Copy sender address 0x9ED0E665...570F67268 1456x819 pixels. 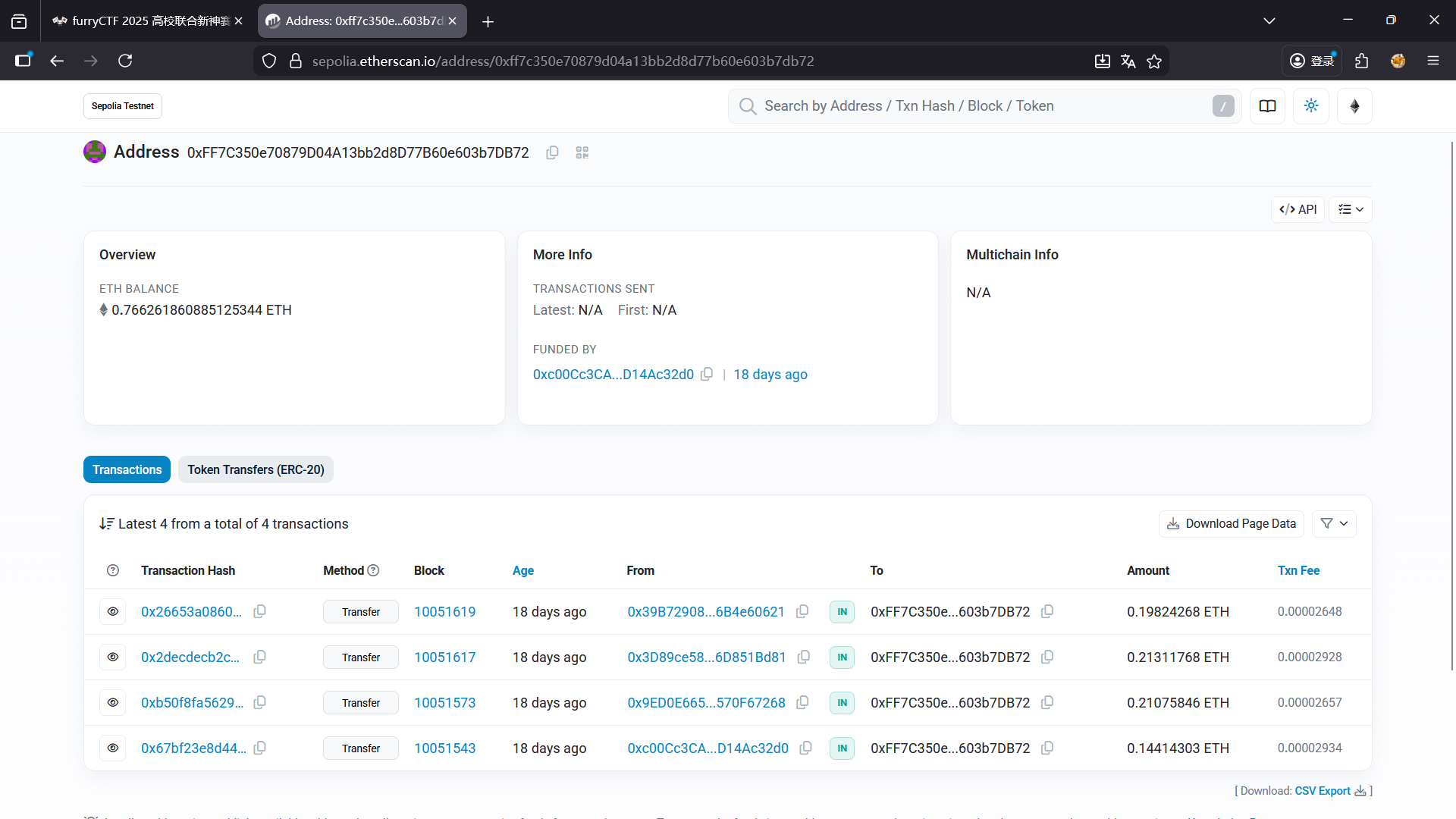pyautogui.click(x=802, y=702)
